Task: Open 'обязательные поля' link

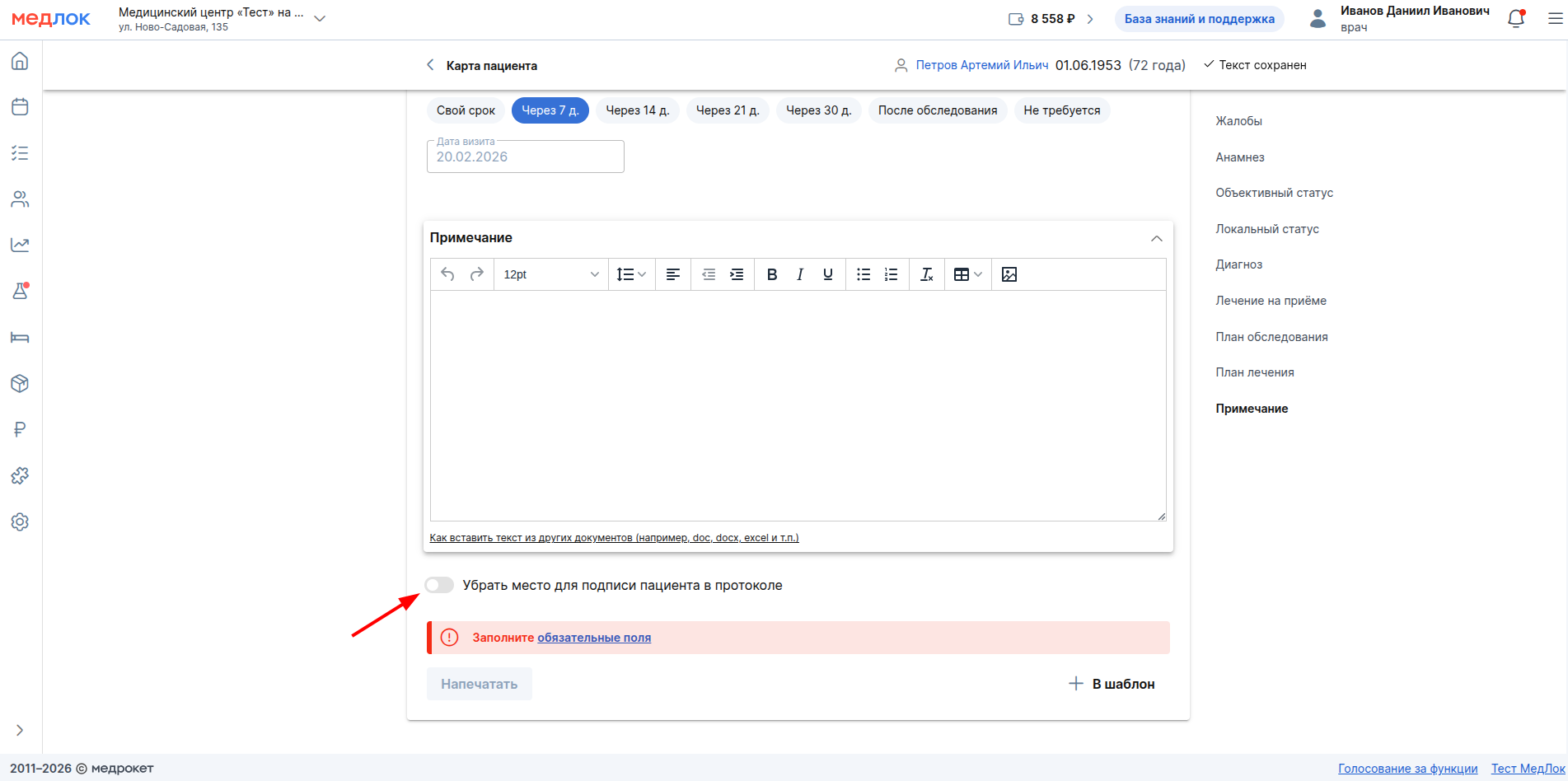Action: click(593, 638)
